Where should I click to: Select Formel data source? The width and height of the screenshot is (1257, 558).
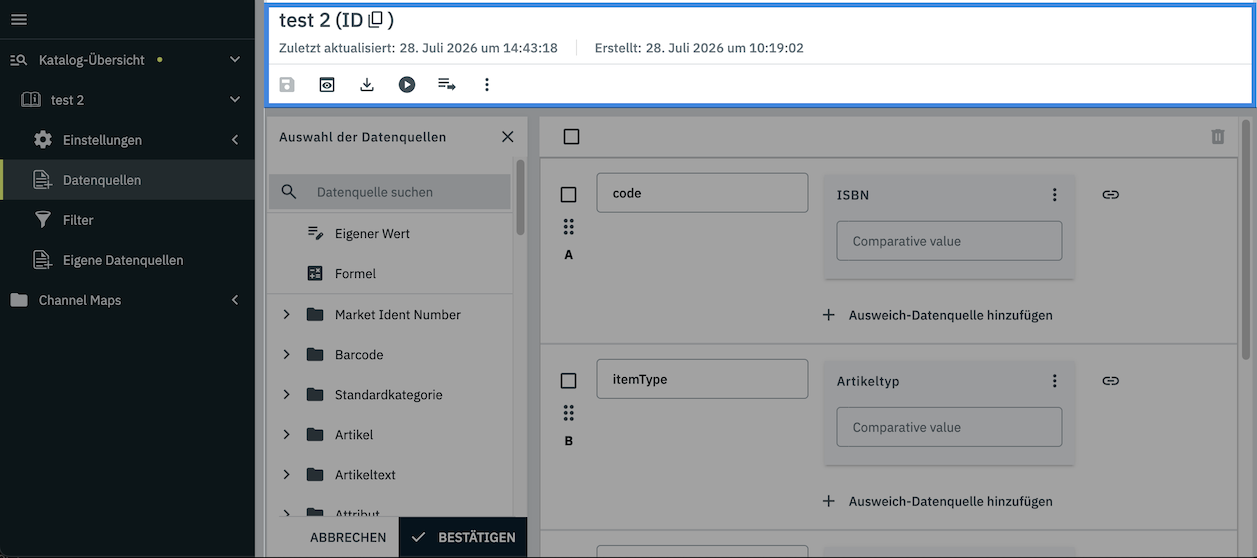pyautogui.click(x=390, y=273)
